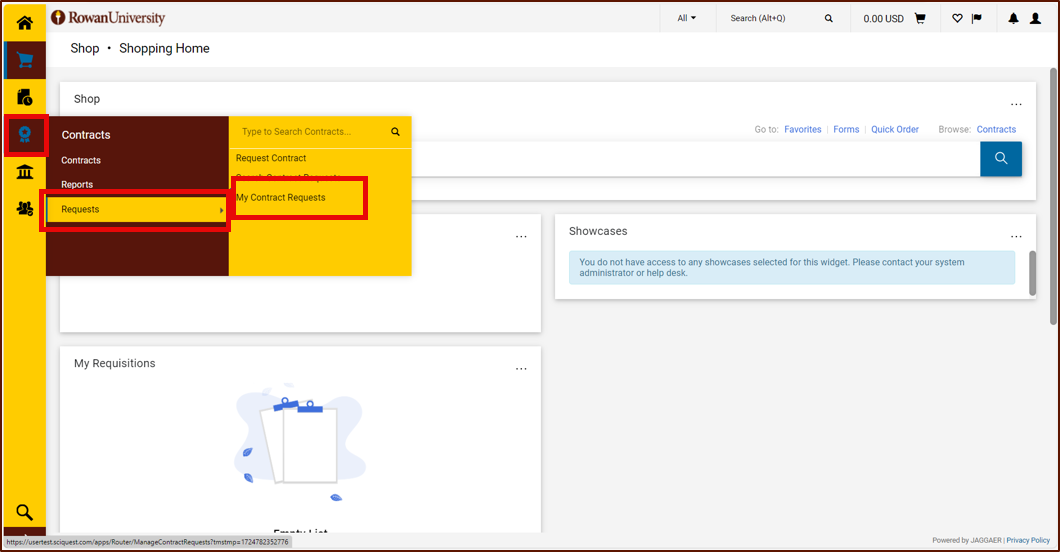Click the Showcases heading
Image resolution: width=1060 pixels, height=552 pixels.
[x=598, y=231]
